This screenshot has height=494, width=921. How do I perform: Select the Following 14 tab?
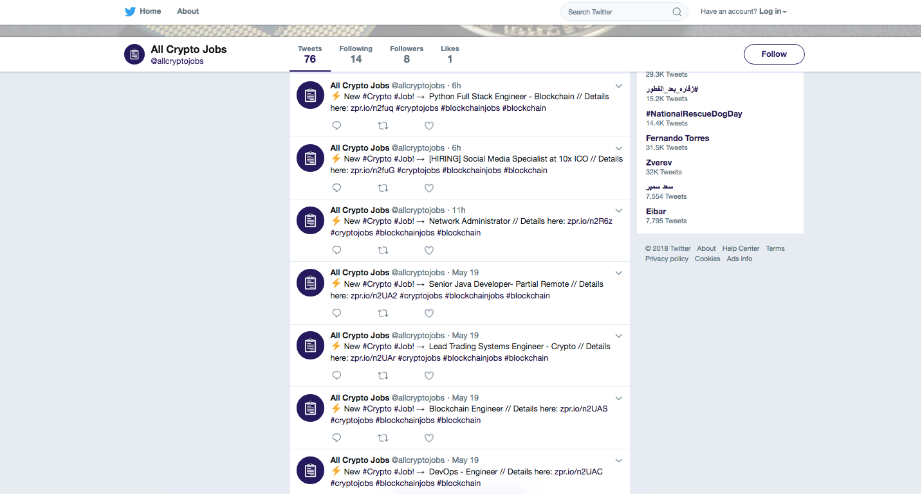coord(356,55)
